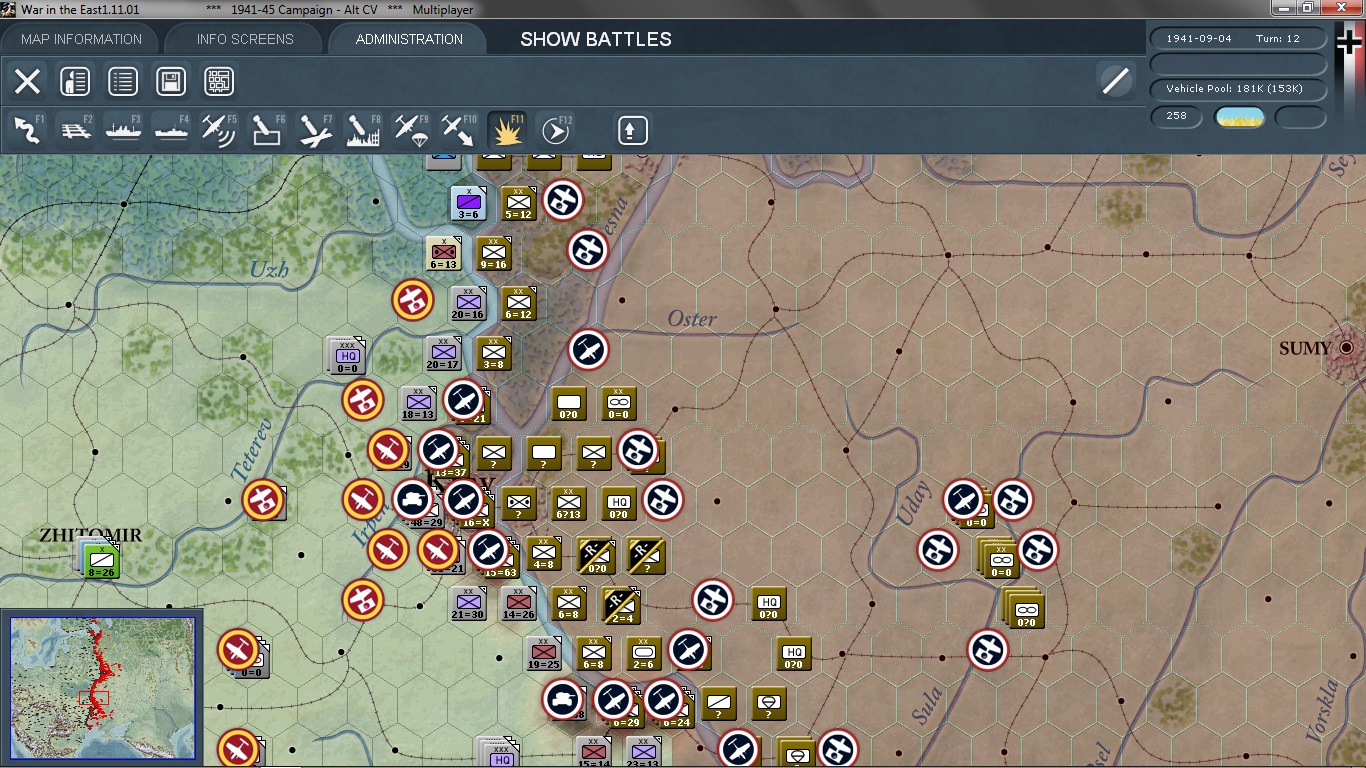The image size is (1366, 768).
Task: Open the commander's report icon
Action: pos(75,82)
